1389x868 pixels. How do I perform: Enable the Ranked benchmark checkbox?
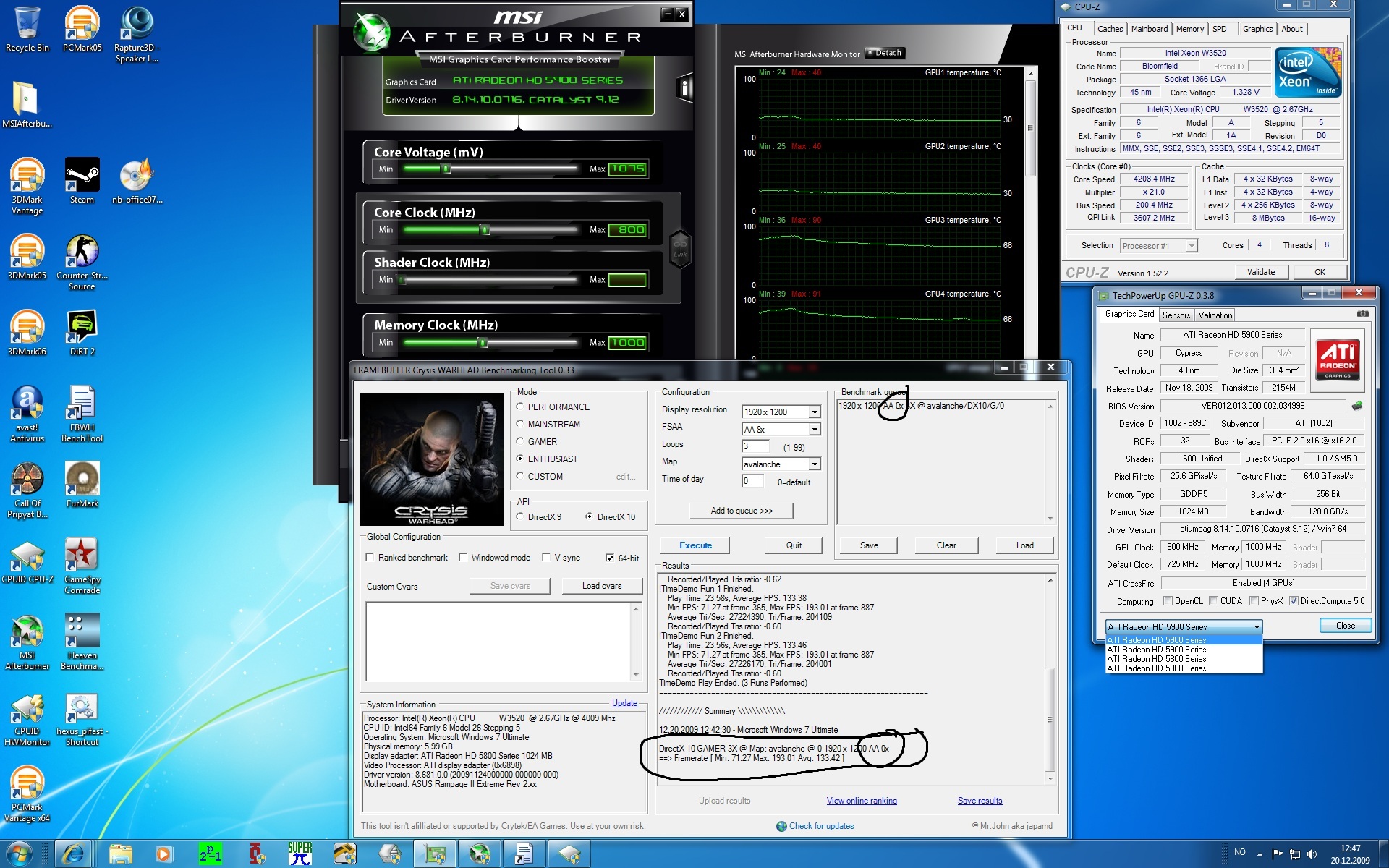370,558
